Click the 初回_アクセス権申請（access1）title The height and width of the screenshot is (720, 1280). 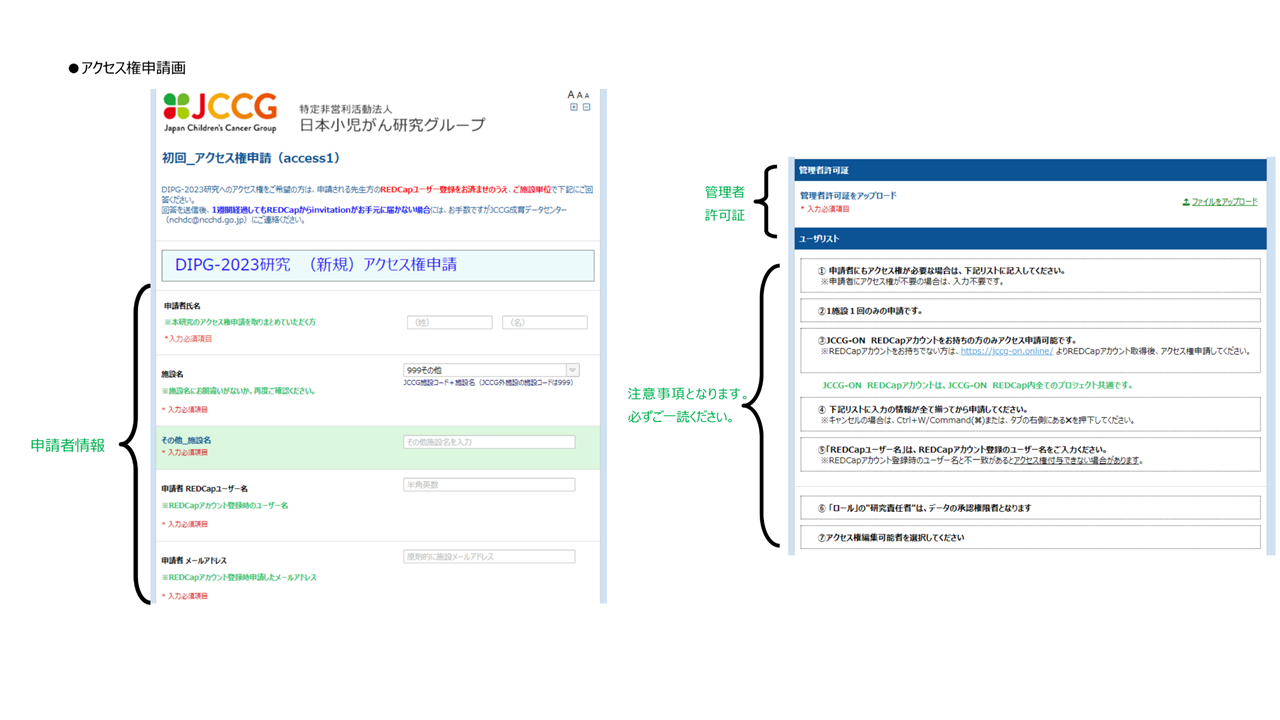[251, 158]
